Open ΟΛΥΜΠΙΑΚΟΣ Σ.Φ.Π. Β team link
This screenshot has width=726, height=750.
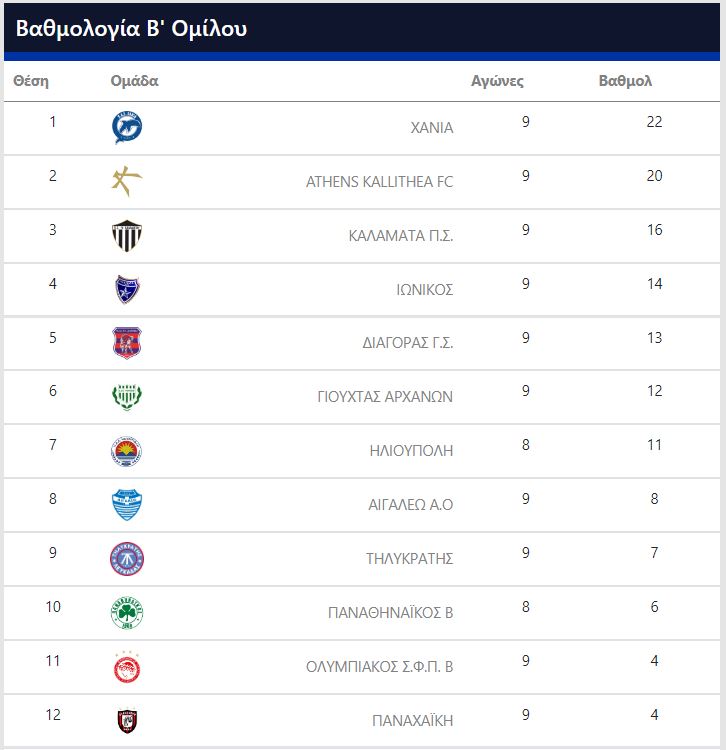pyautogui.click(x=379, y=667)
